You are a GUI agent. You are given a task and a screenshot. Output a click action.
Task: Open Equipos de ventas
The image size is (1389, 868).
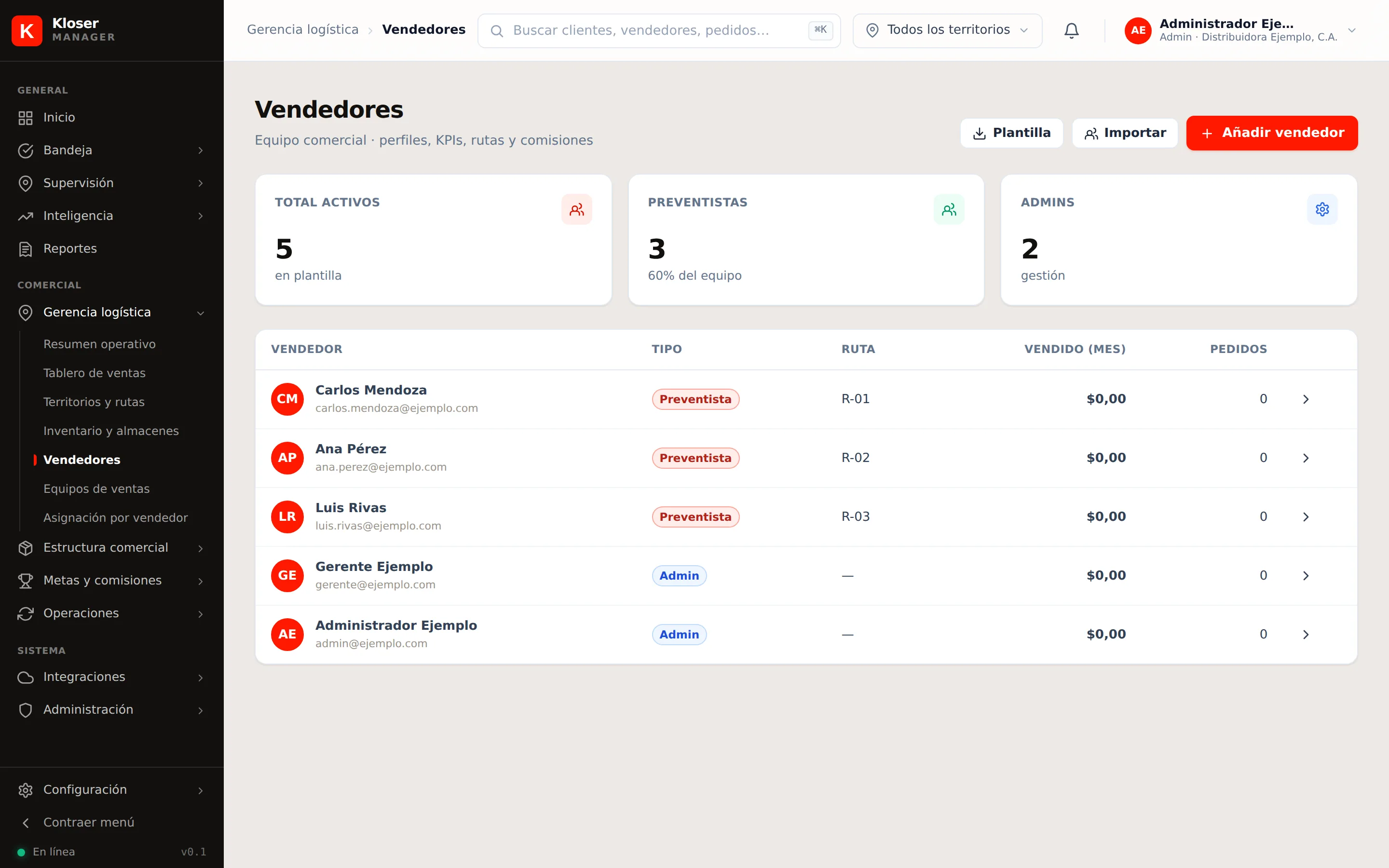coord(96,489)
